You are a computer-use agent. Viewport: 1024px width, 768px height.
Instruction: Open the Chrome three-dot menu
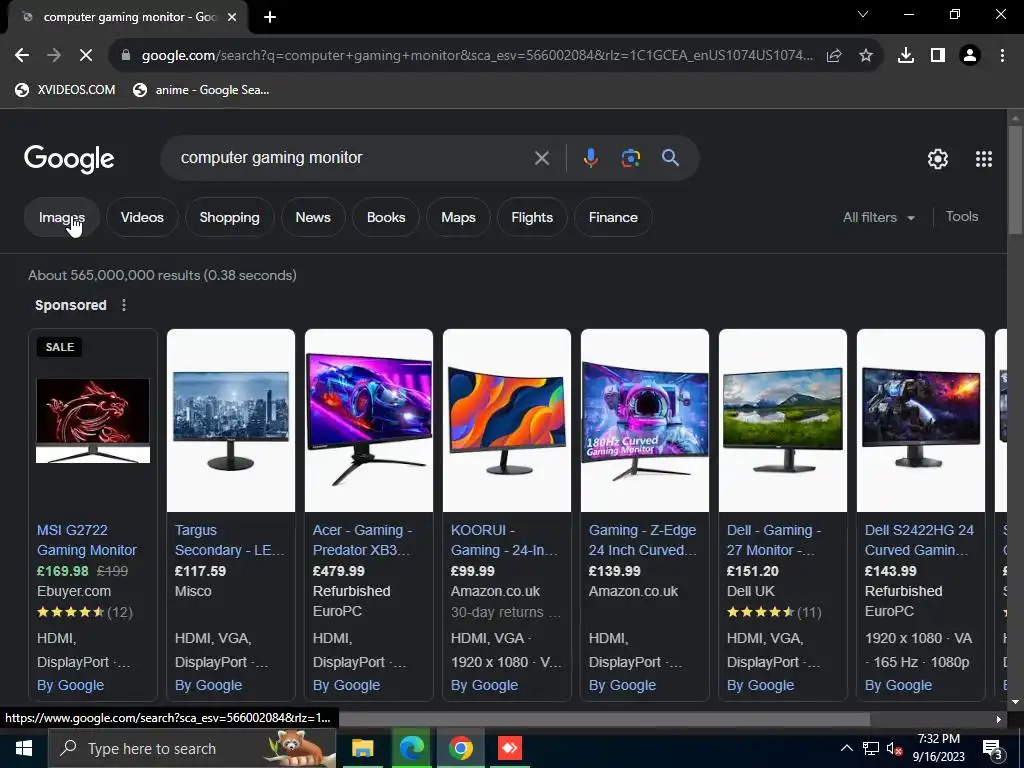coord(1002,56)
